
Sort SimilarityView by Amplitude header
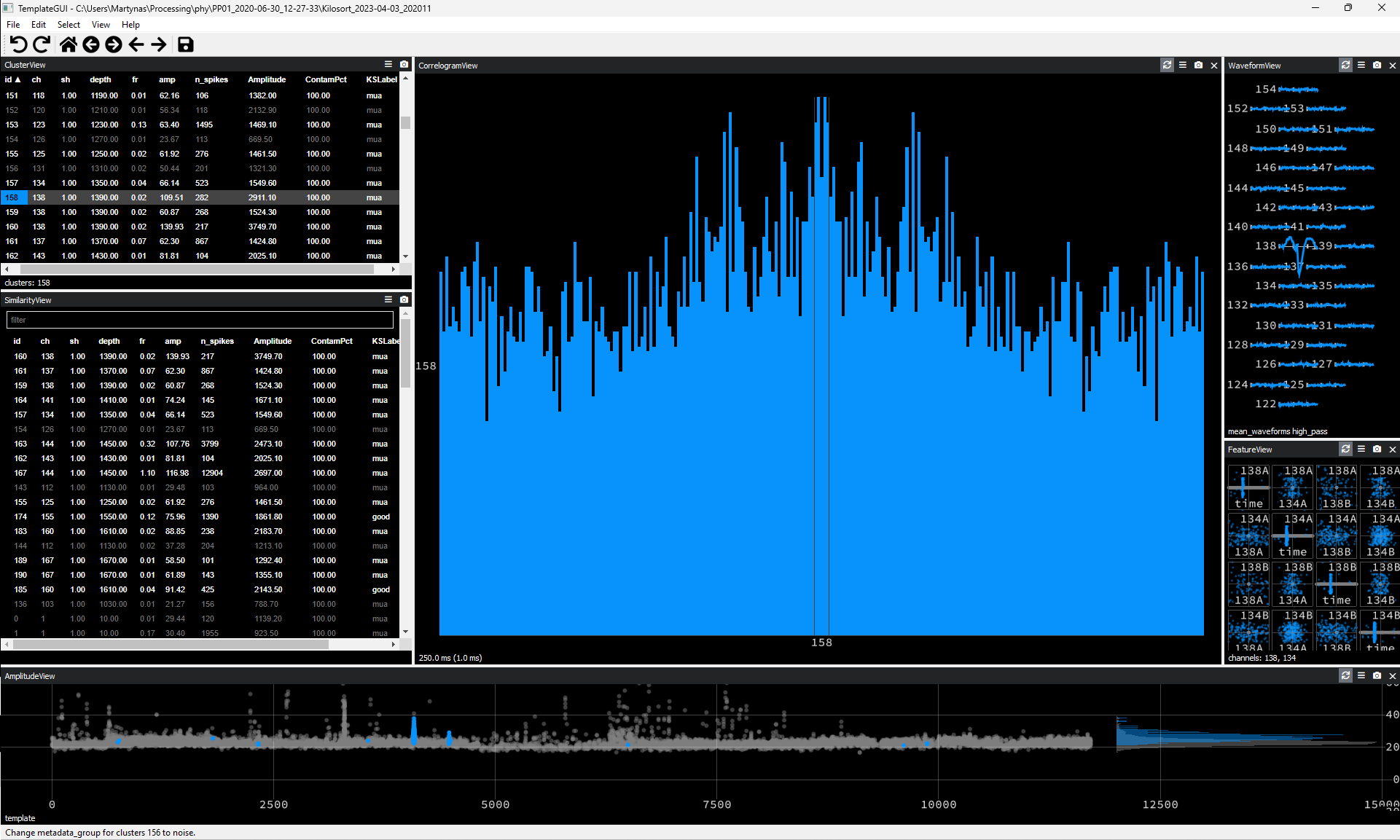(273, 341)
